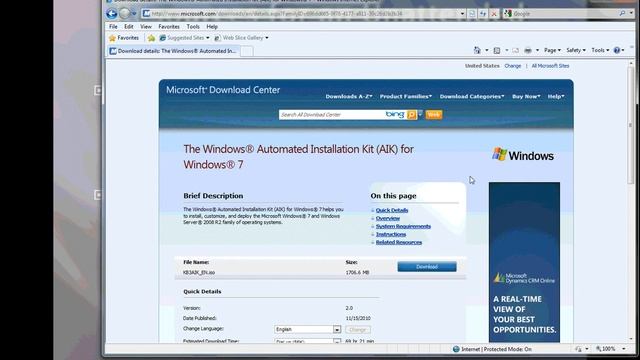This screenshot has height=360, width=640.
Task: Click the file name KB3AIK_EN.iso
Action: click(199, 272)
